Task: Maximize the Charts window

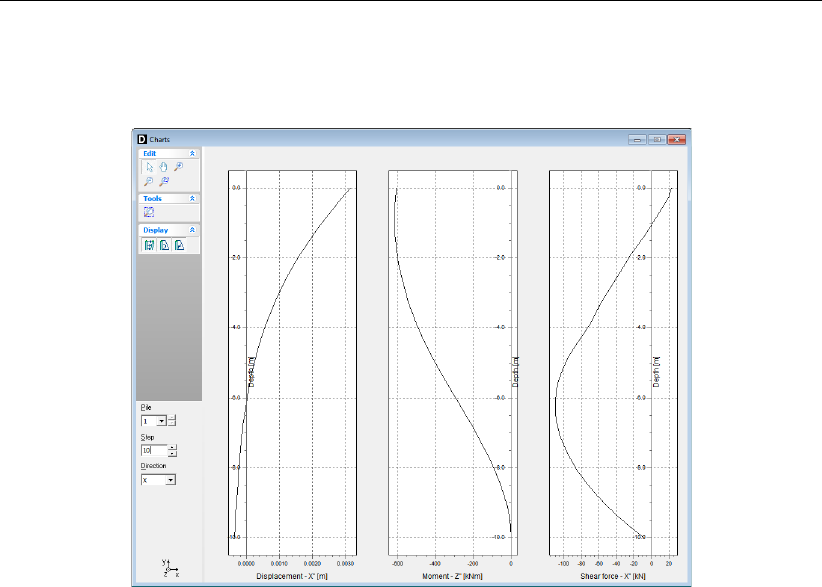Action: (x=656, y=139)
